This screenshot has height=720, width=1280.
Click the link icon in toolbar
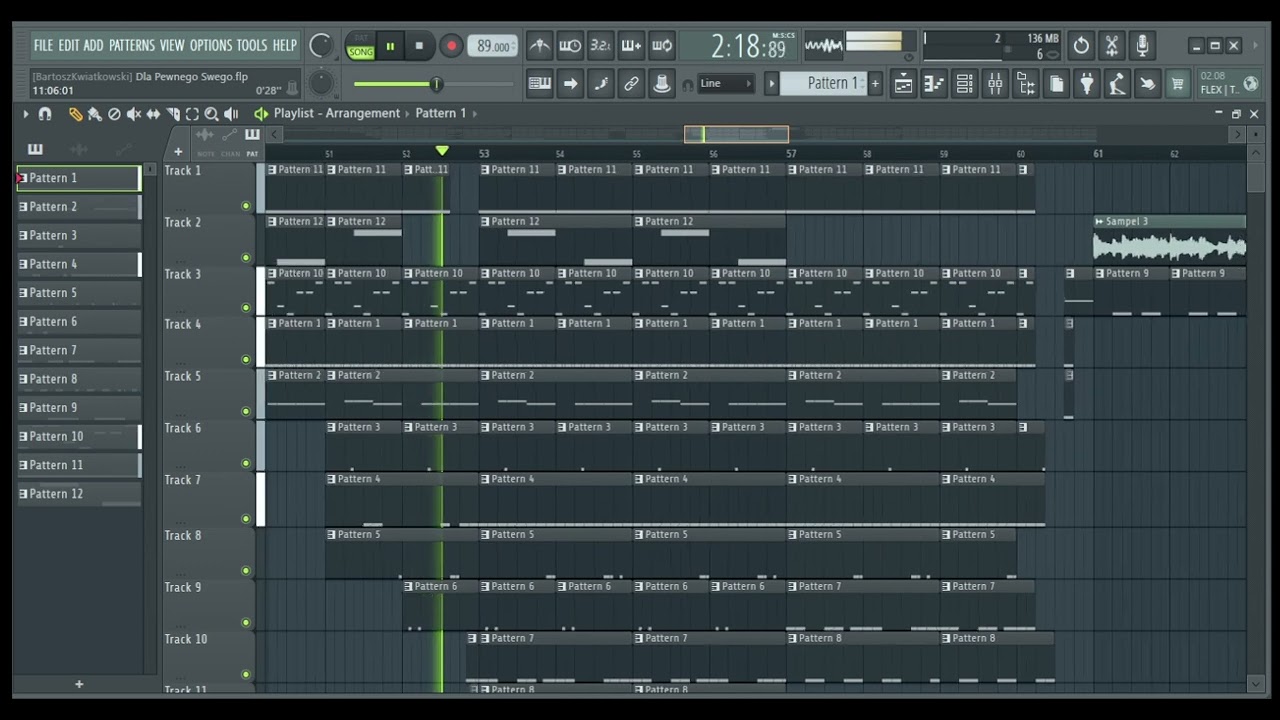tap(631, 84)
